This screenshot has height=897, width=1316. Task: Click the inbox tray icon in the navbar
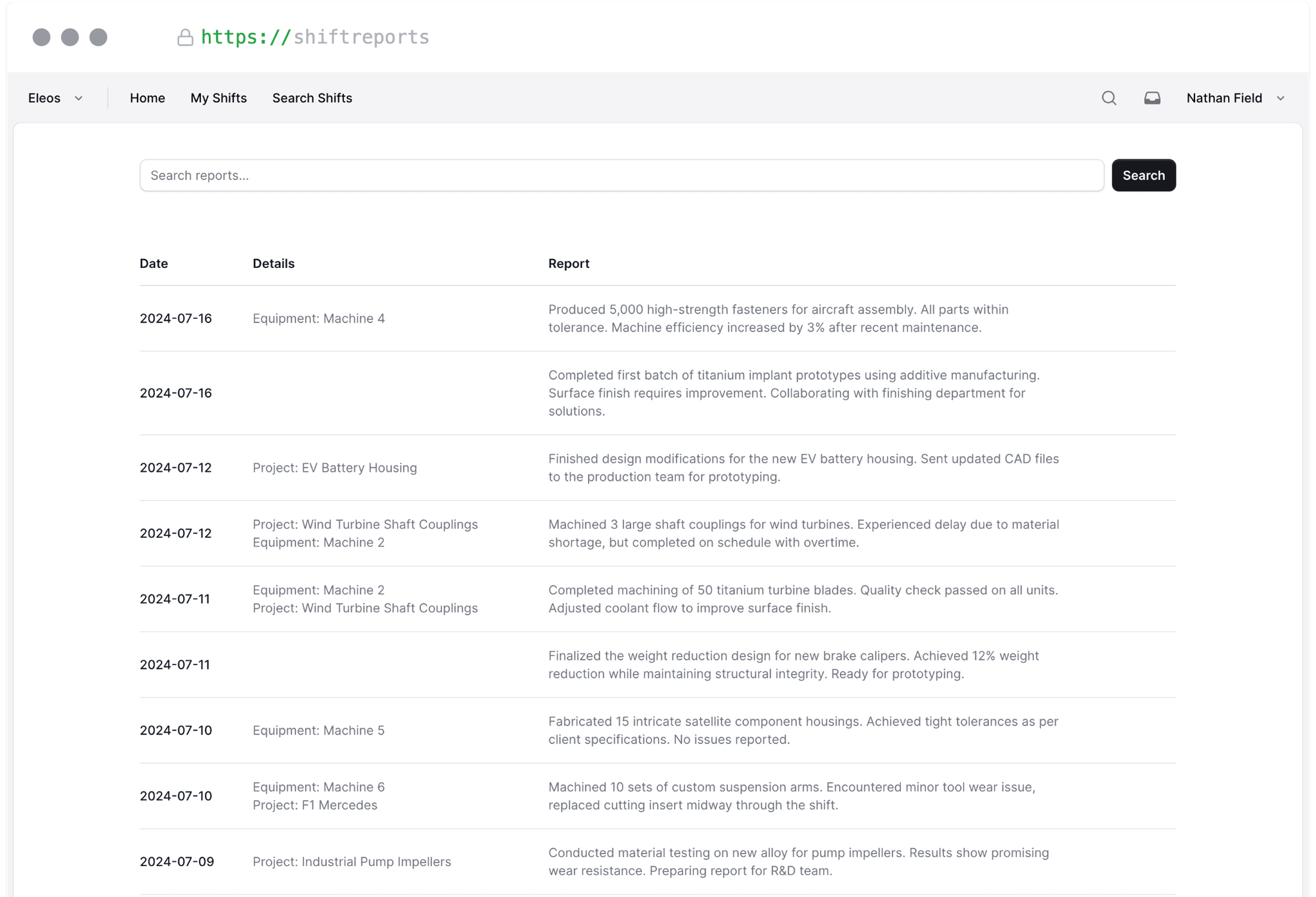coord(1151,98)
